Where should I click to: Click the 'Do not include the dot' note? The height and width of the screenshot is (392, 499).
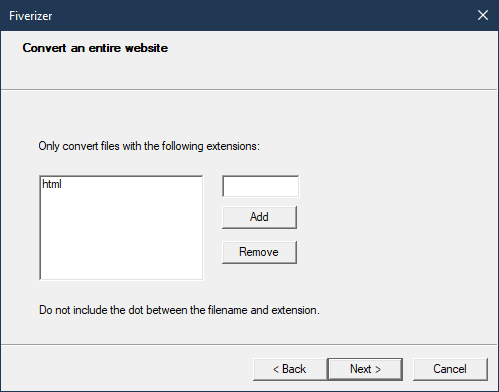coord(179,310)
